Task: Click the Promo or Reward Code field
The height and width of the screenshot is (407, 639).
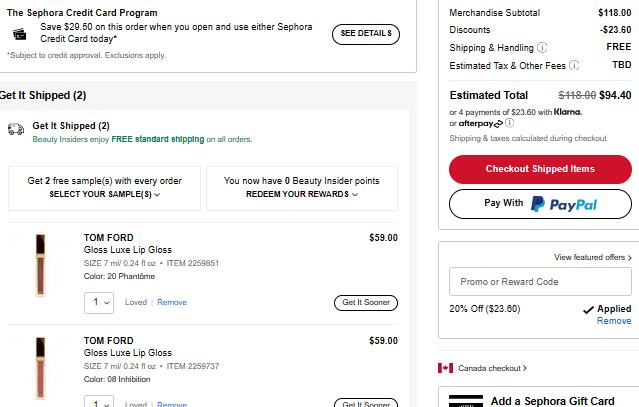Action: pyautogui.click(x=540, y=282)
